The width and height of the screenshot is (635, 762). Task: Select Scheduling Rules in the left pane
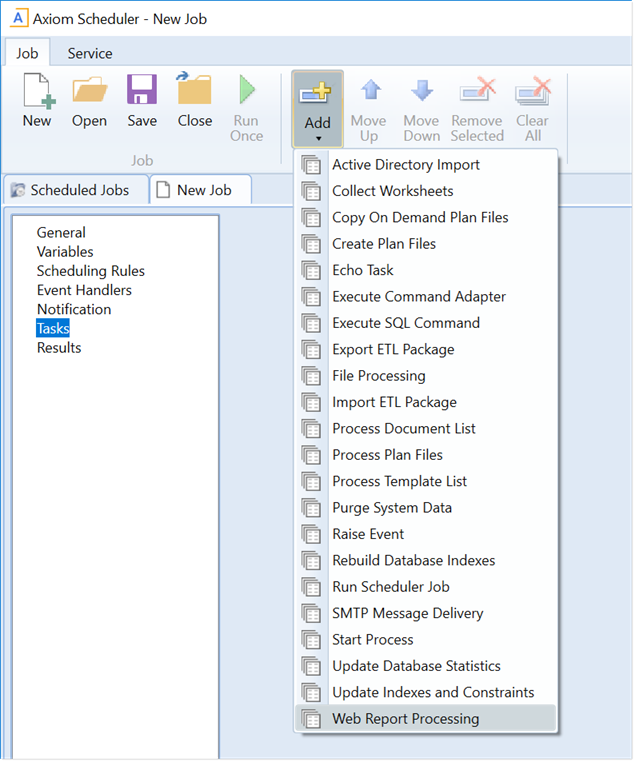coord(91,271)
